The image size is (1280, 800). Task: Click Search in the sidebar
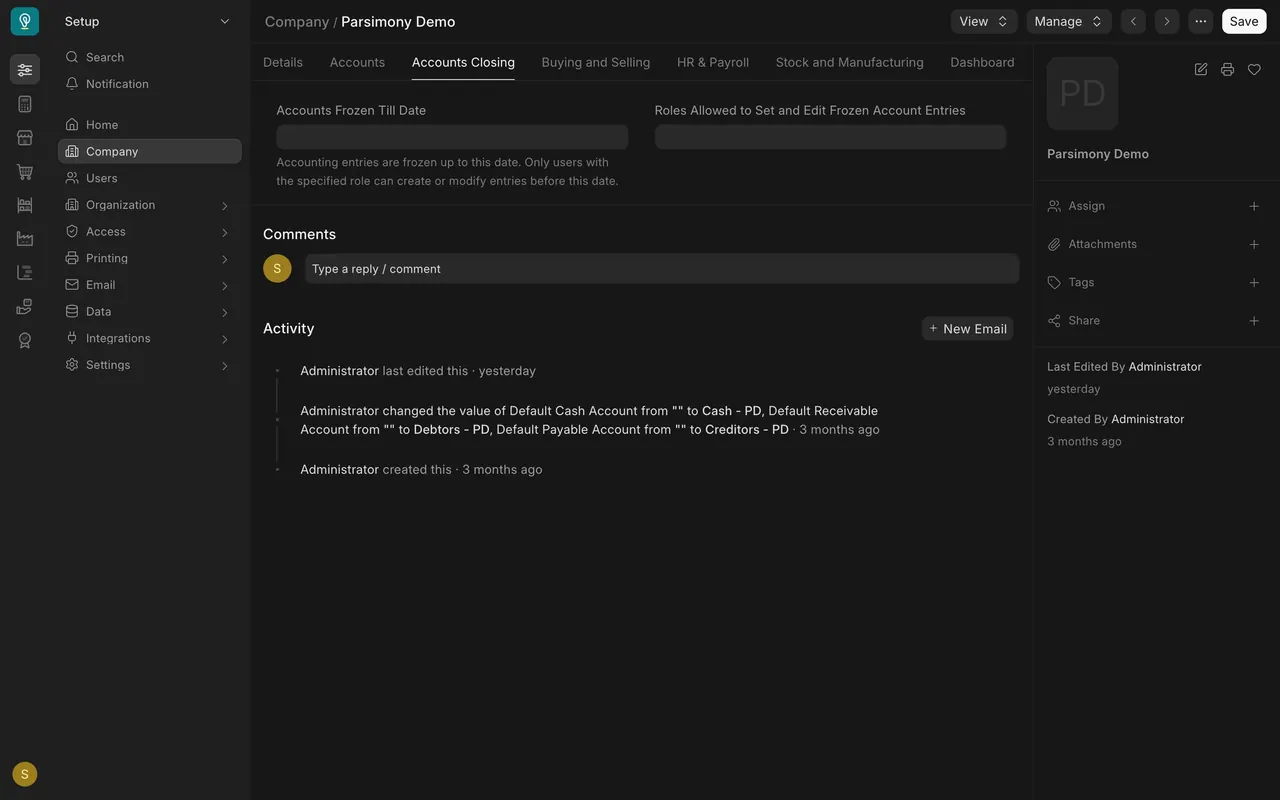(150, 57)
